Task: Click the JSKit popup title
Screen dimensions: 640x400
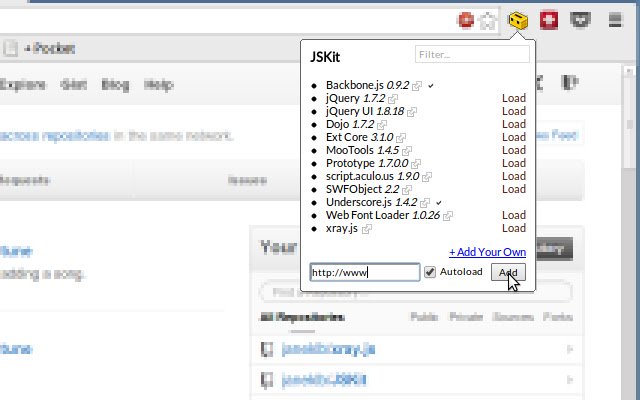Action: pos(325,57)
